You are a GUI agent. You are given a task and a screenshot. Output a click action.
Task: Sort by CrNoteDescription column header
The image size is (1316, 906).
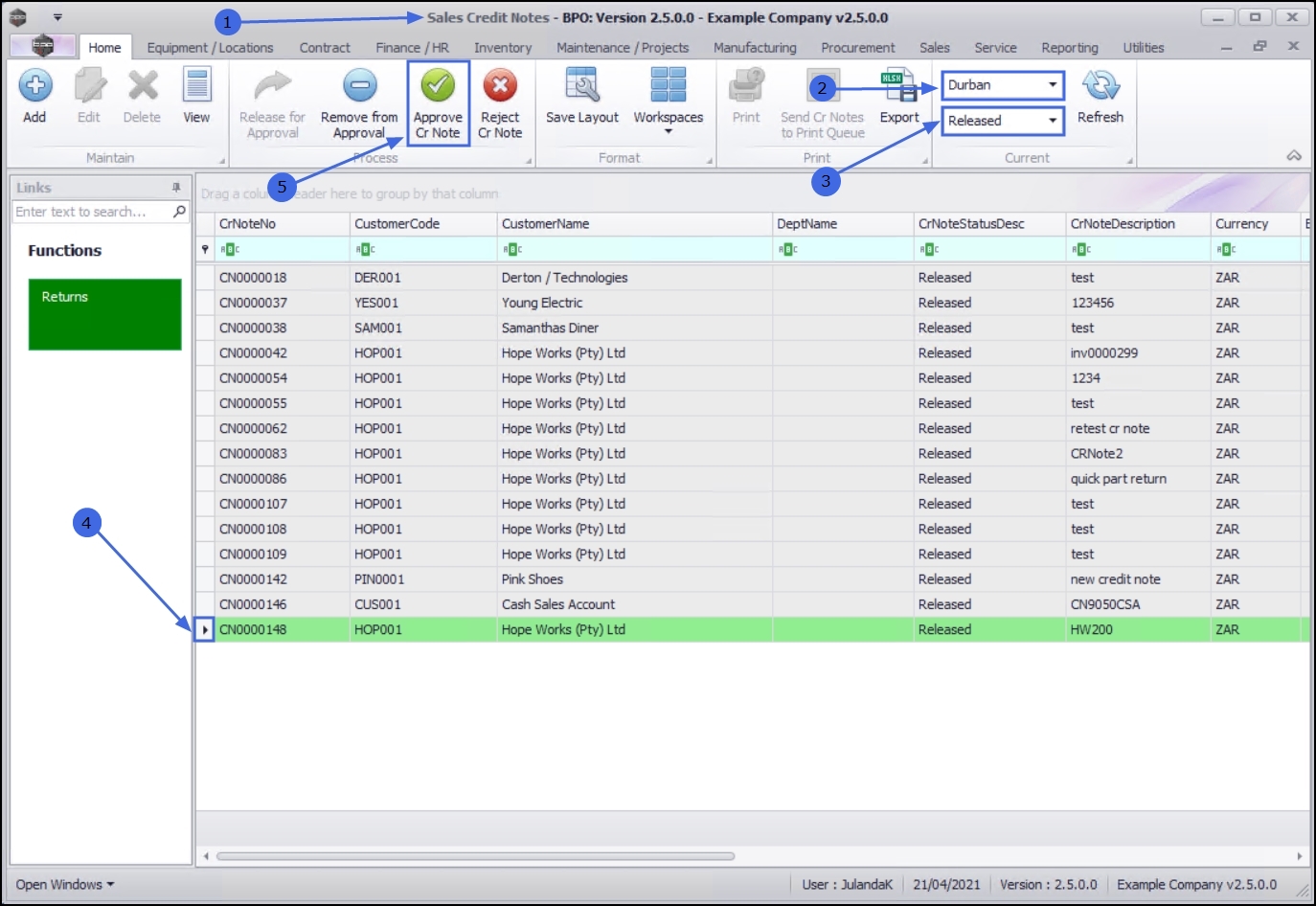pyautogui.click(x=1139, y=224)
